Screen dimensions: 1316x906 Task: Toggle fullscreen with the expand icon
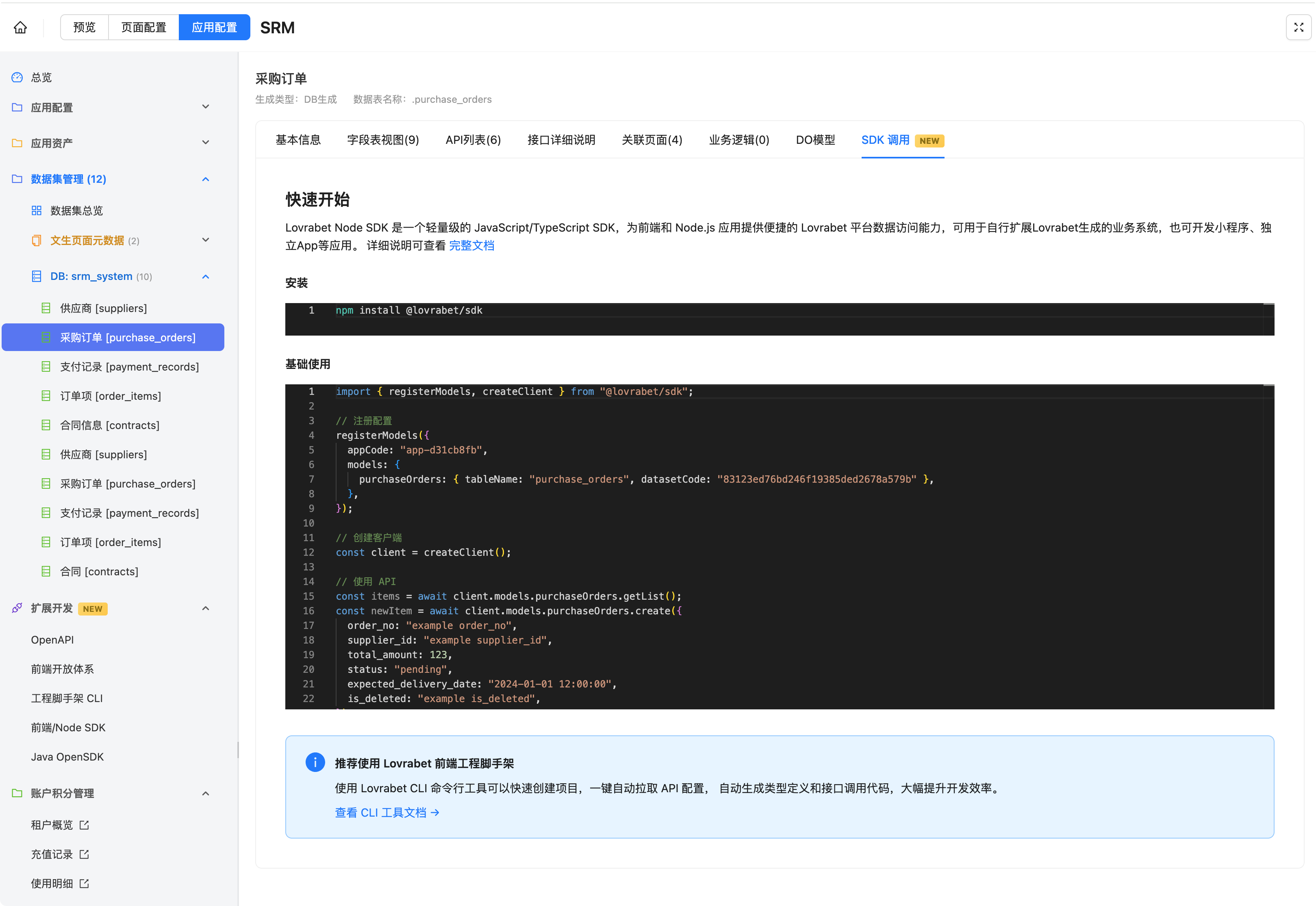tap(1299, 27)
